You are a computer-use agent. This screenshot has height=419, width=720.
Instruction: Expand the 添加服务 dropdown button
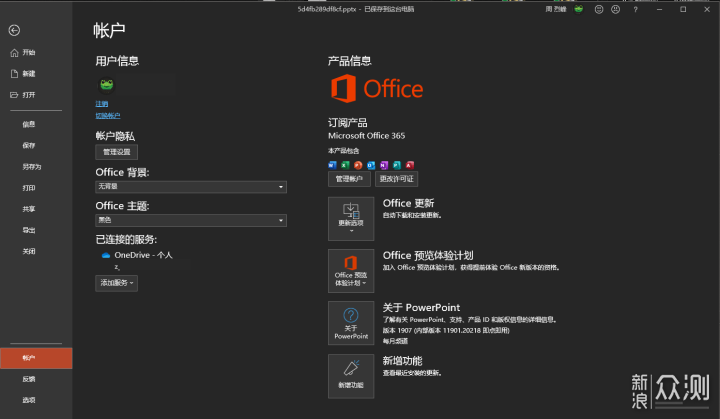pyautogui.click(x=117, y=283)
